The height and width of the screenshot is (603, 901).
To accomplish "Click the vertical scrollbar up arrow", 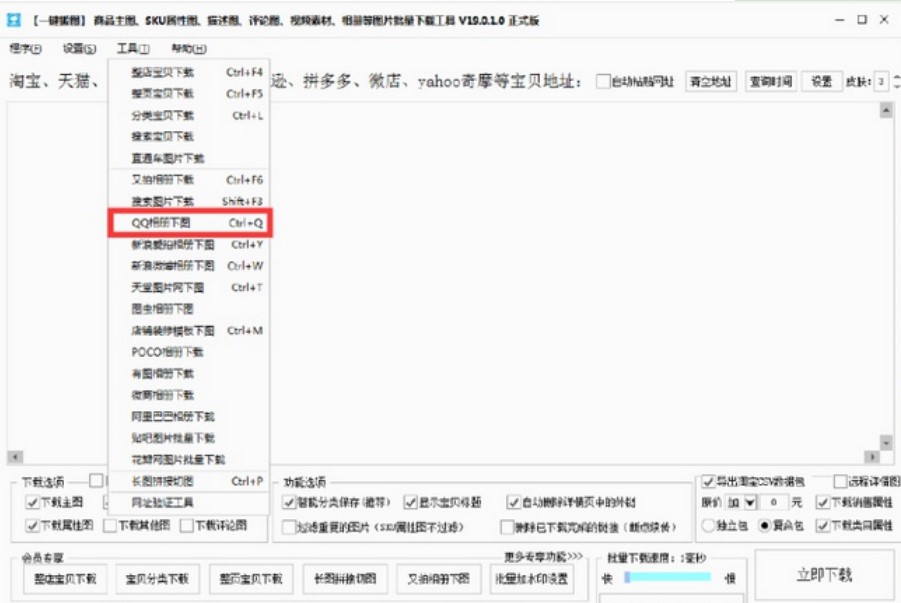I will tap(886, 110).
